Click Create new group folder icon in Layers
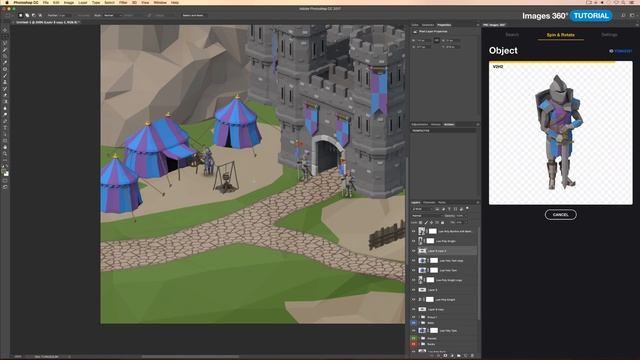 [459, 356]
